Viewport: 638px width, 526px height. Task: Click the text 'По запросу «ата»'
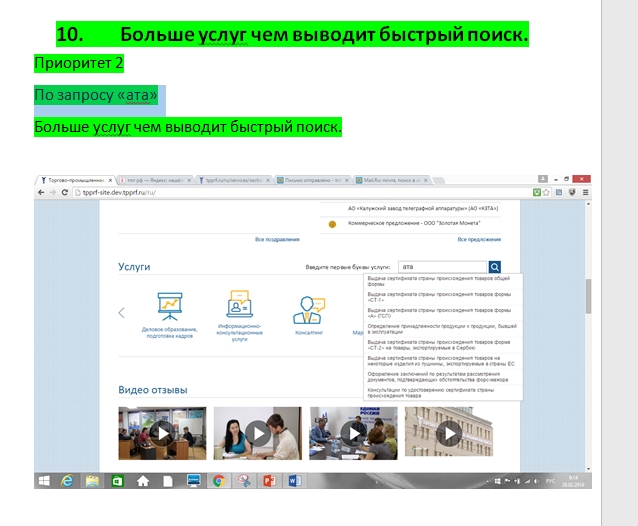96,95
